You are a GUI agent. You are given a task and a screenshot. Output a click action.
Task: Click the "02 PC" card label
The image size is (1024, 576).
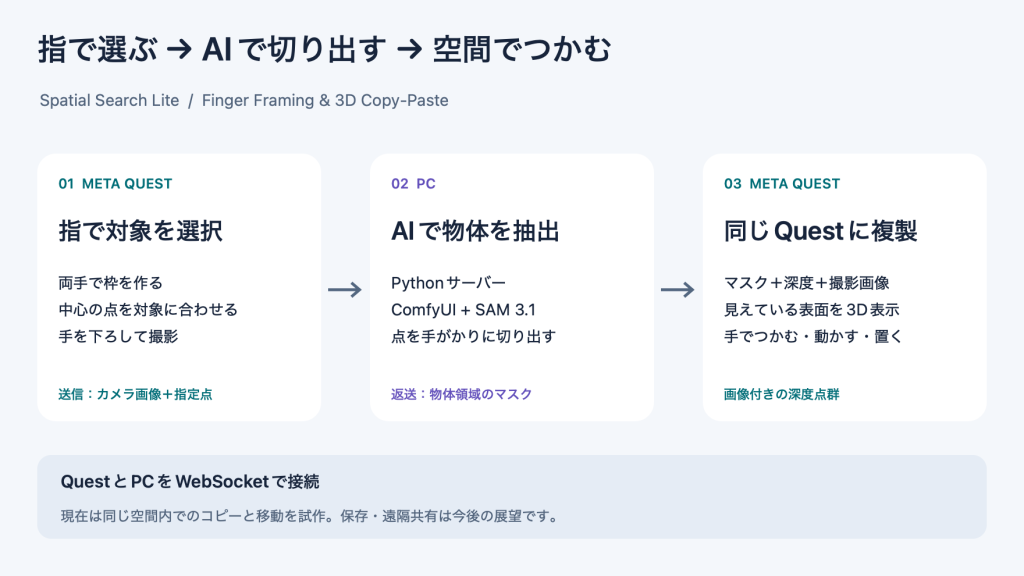pos(413,184)
